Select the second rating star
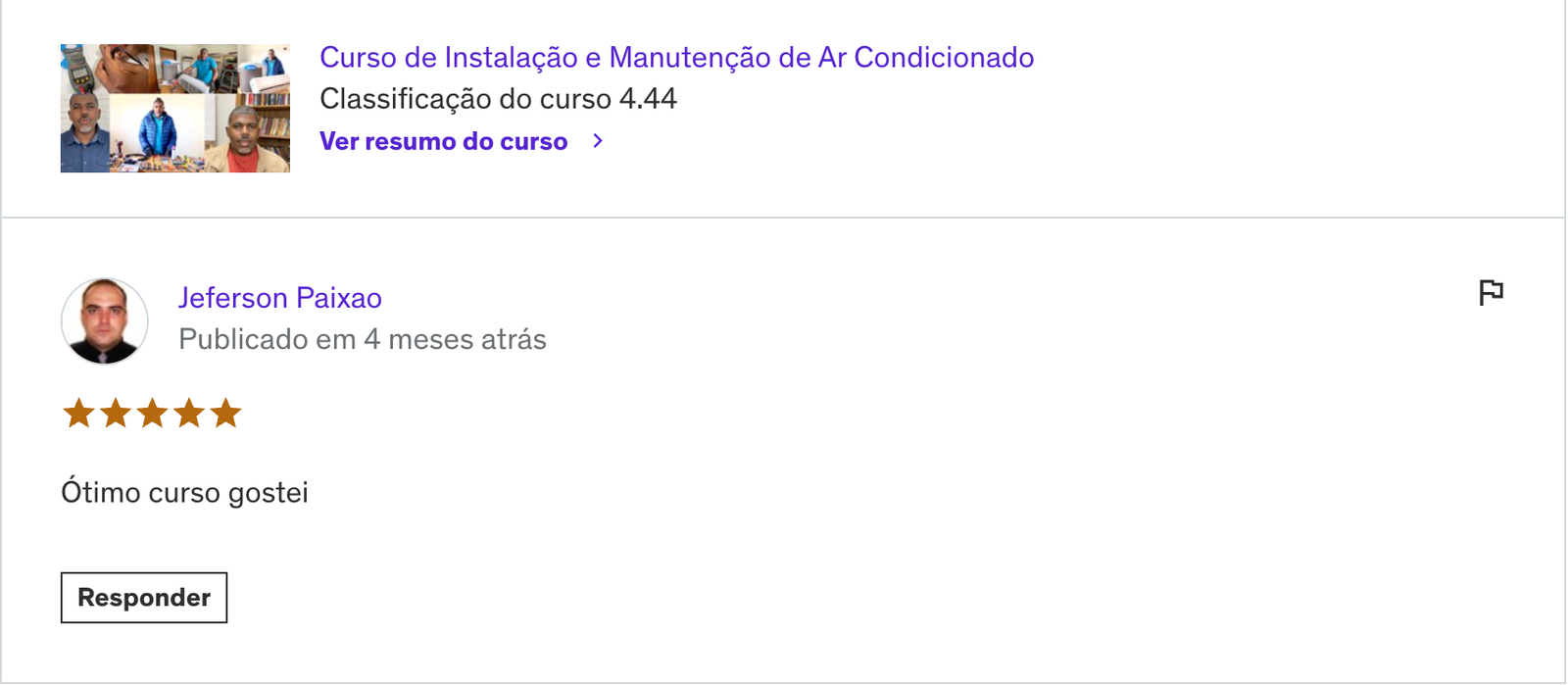 pyautogui.click(x=116, y=413)
